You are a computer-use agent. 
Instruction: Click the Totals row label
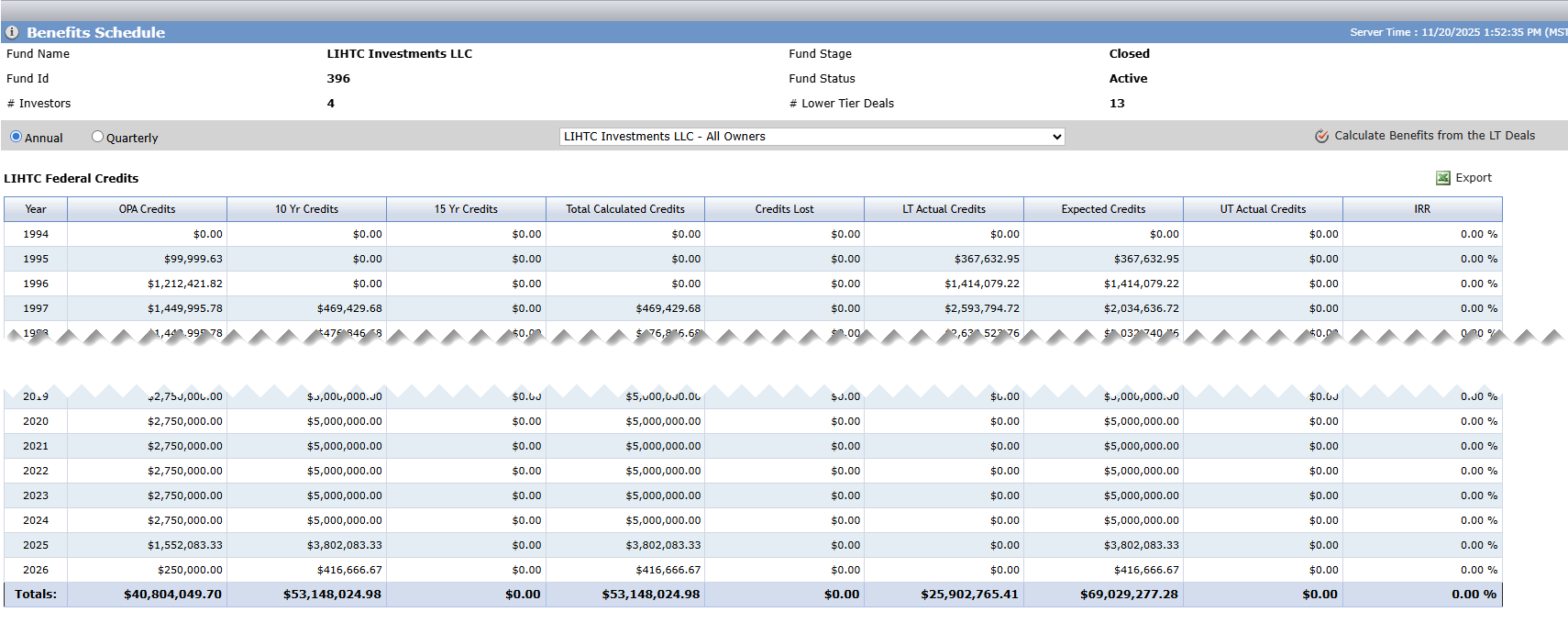click(36, 595)
